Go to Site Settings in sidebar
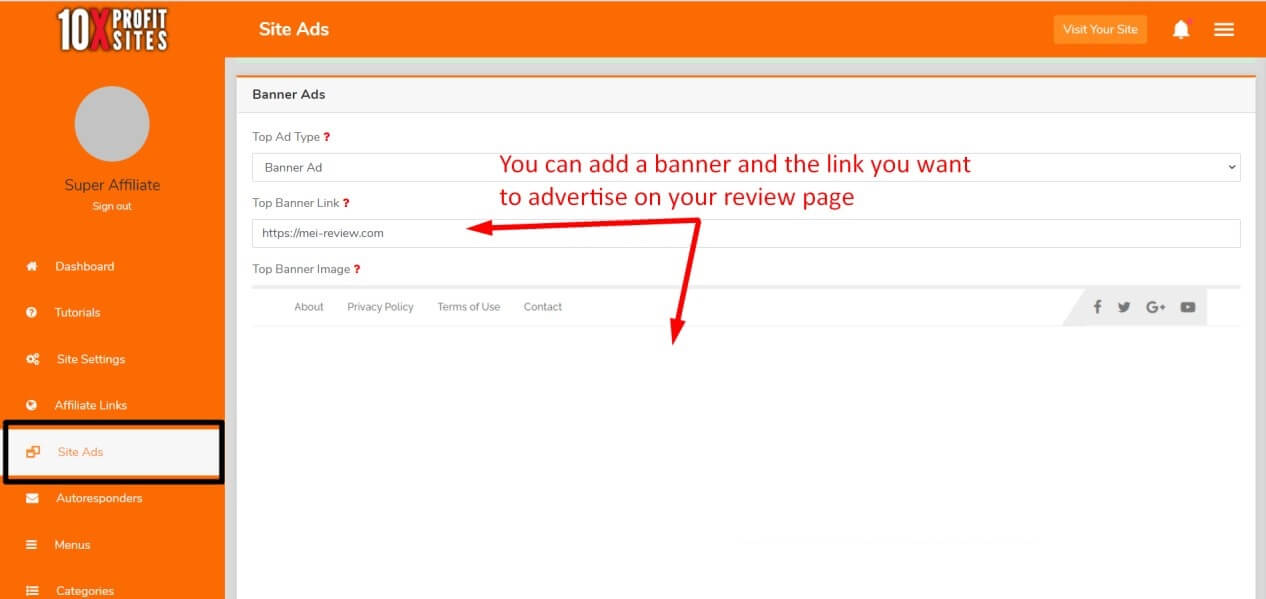This screenshot has height=599, width=1266. [90, 359]
